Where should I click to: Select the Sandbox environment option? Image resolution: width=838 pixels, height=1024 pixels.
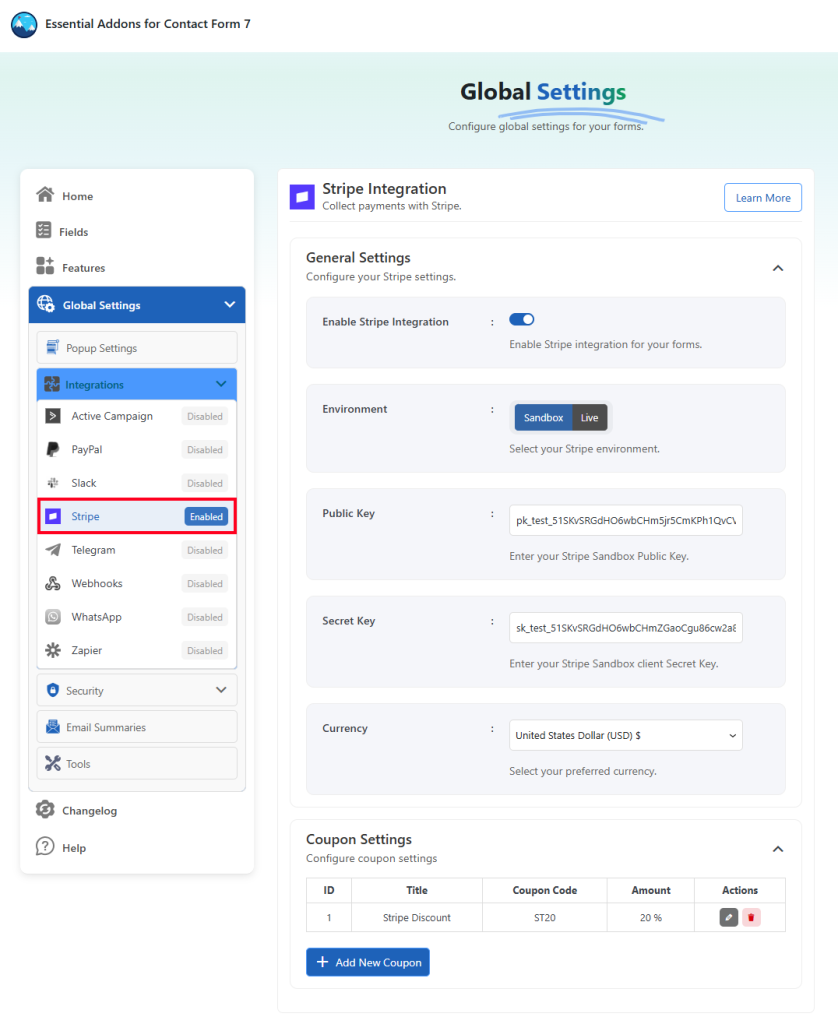click(x=543, y=418)
